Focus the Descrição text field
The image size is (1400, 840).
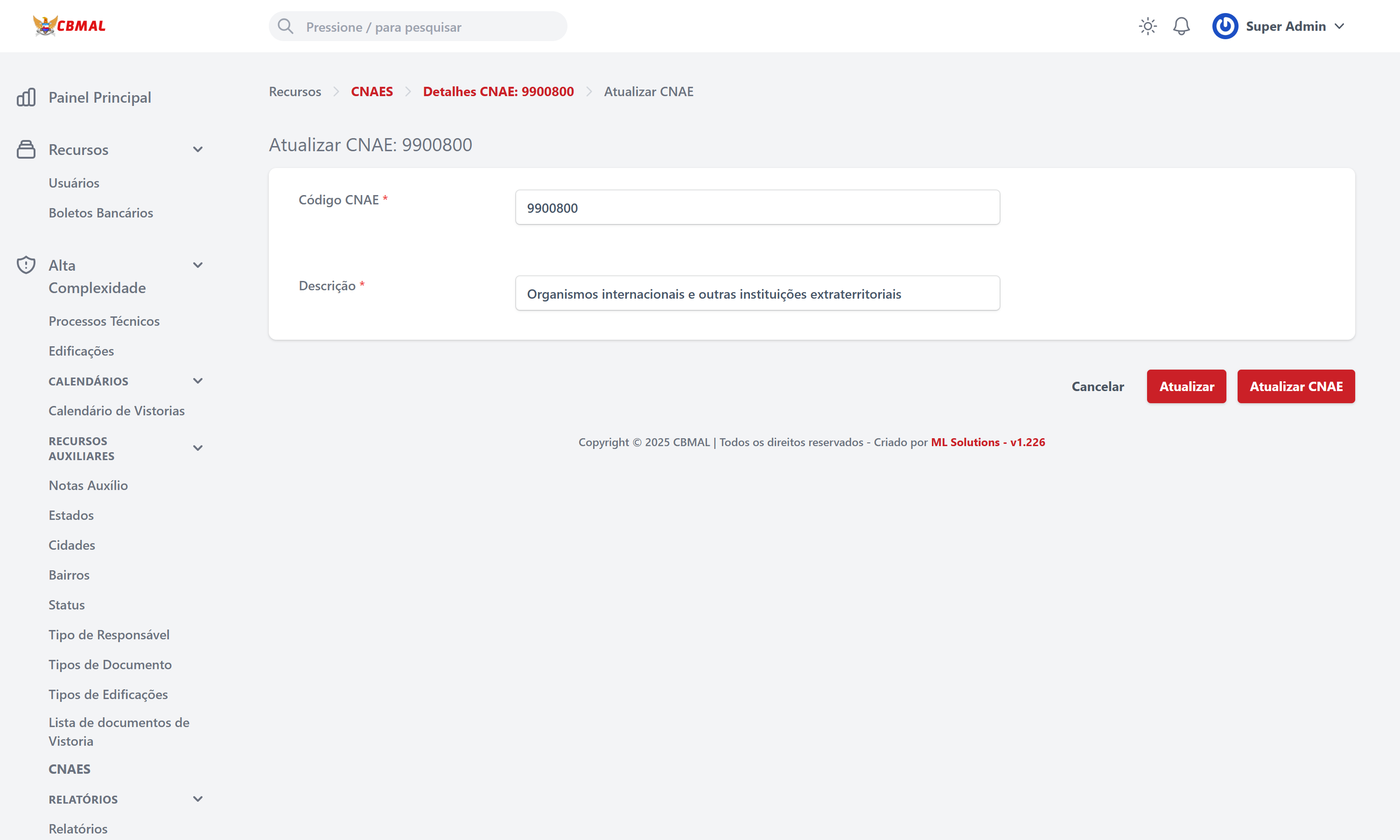coord(757,294)
